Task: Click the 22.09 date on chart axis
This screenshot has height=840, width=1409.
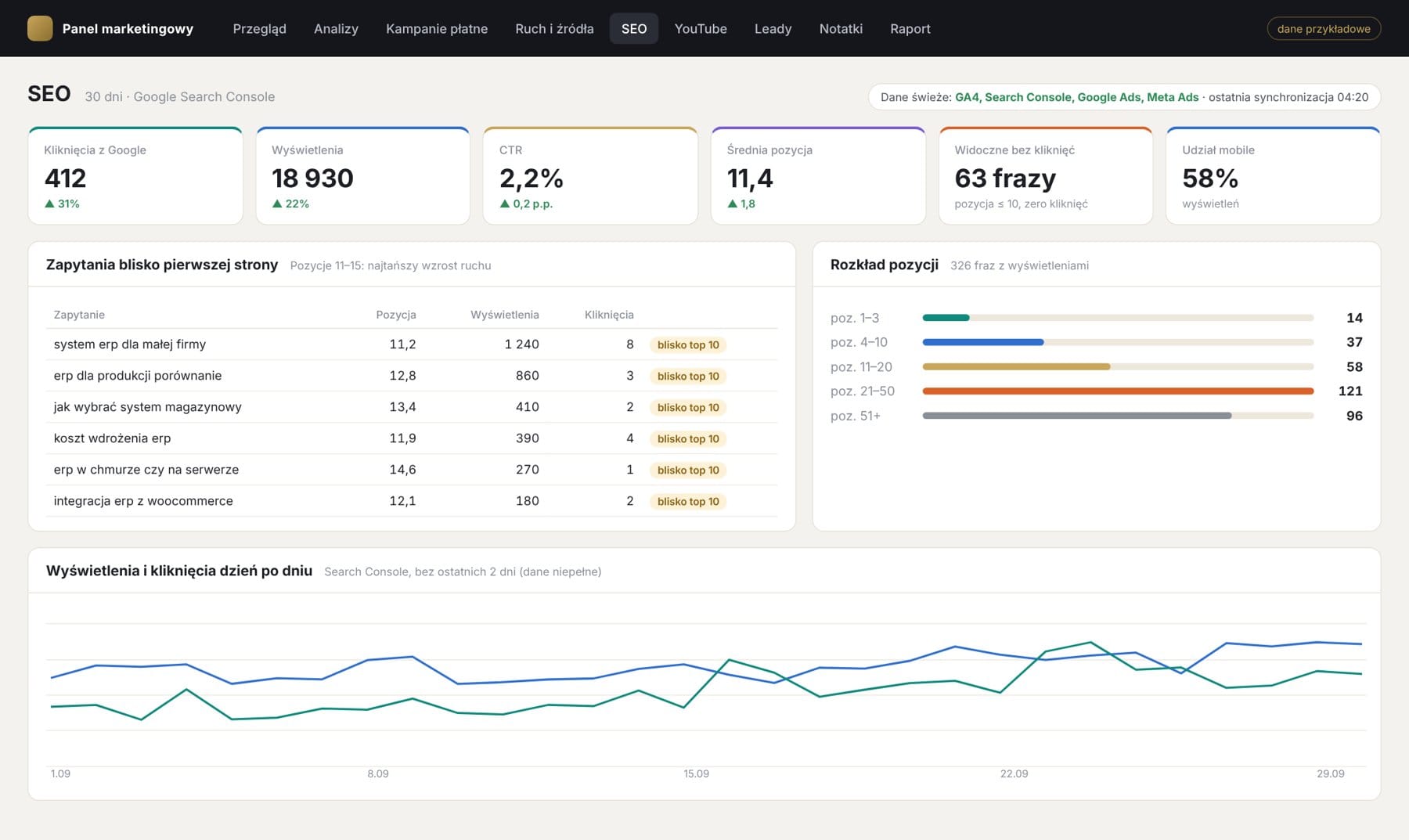Action: 1014,773
